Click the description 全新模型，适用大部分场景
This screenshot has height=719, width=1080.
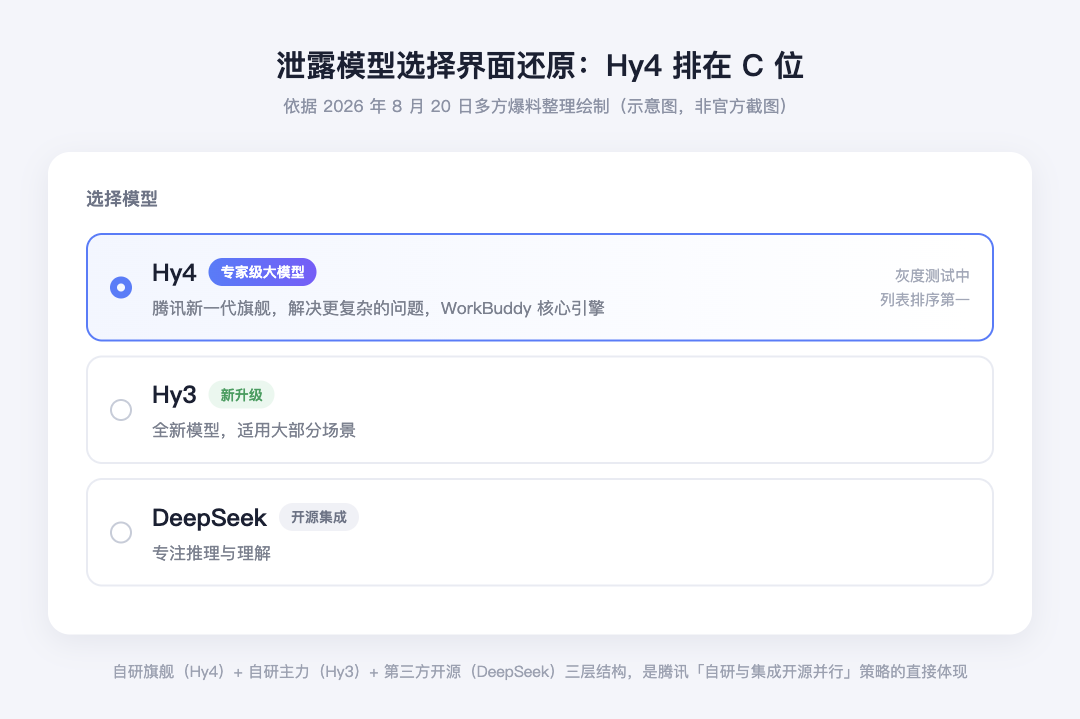pos(253,430)
